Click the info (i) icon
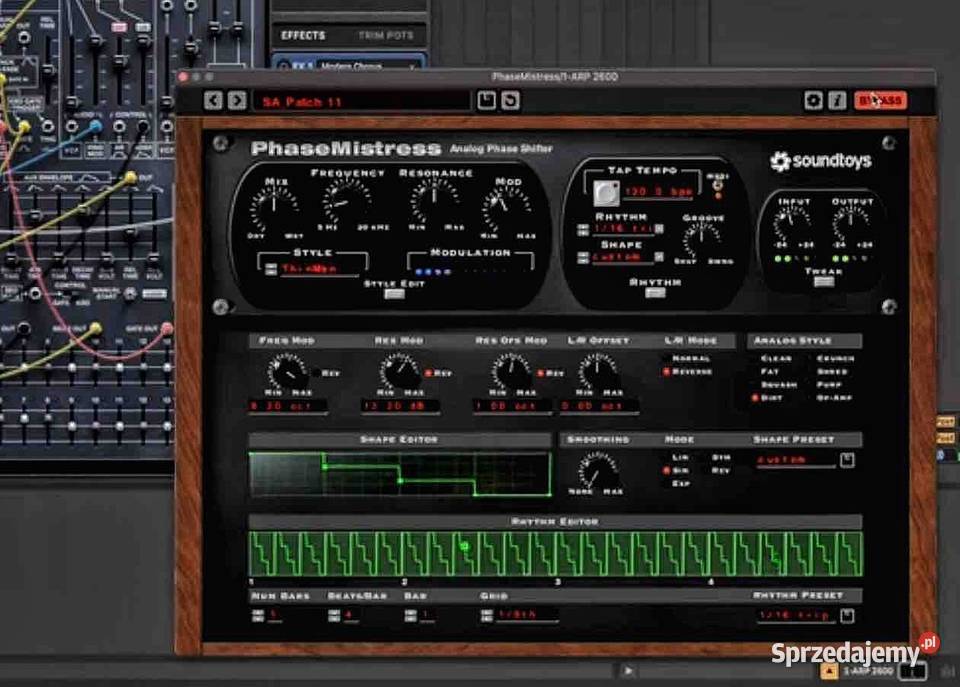The height and width of the screenshot is (687, 960). click(x=835, y=99)
